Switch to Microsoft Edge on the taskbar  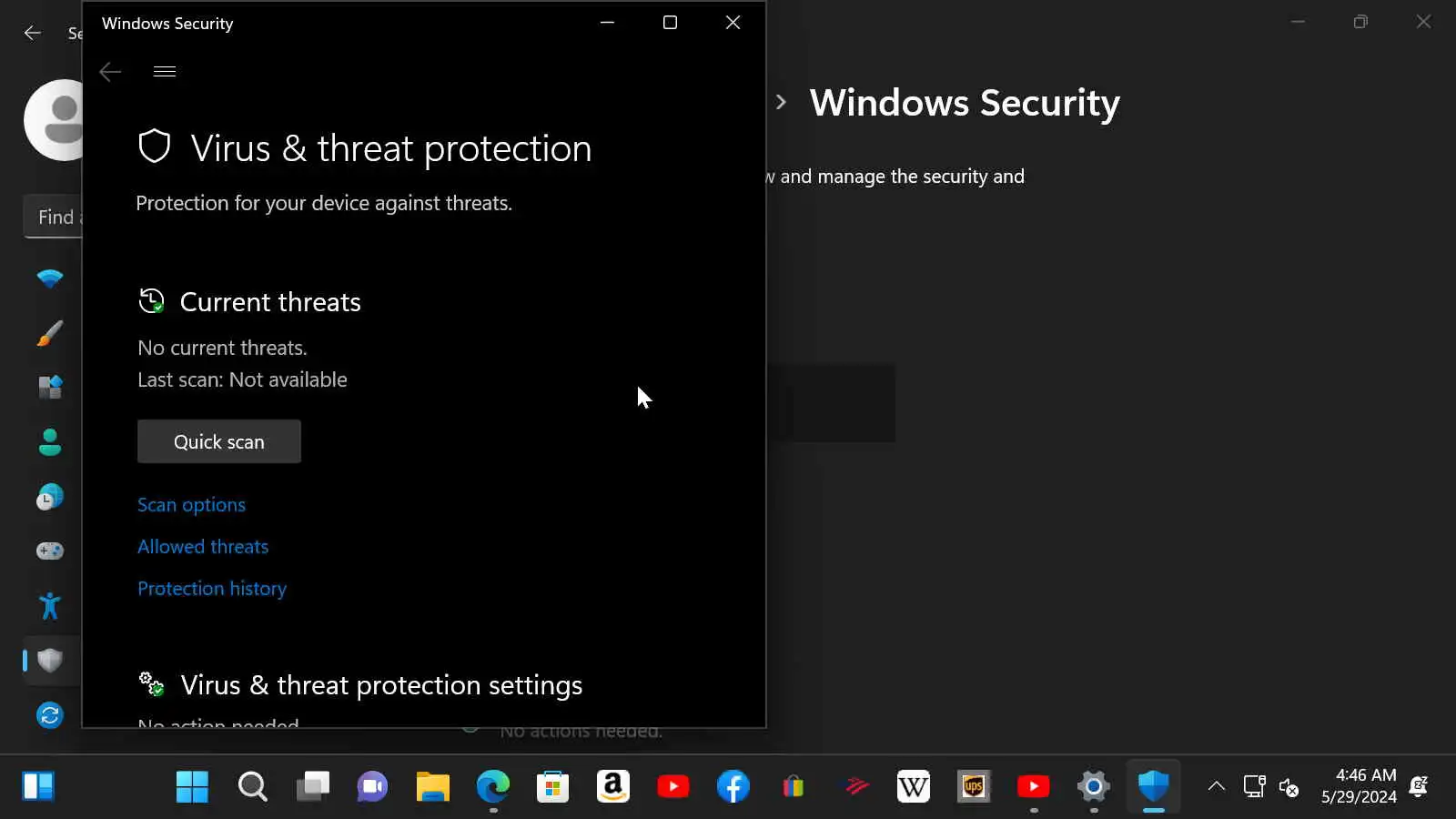point(493,786)
